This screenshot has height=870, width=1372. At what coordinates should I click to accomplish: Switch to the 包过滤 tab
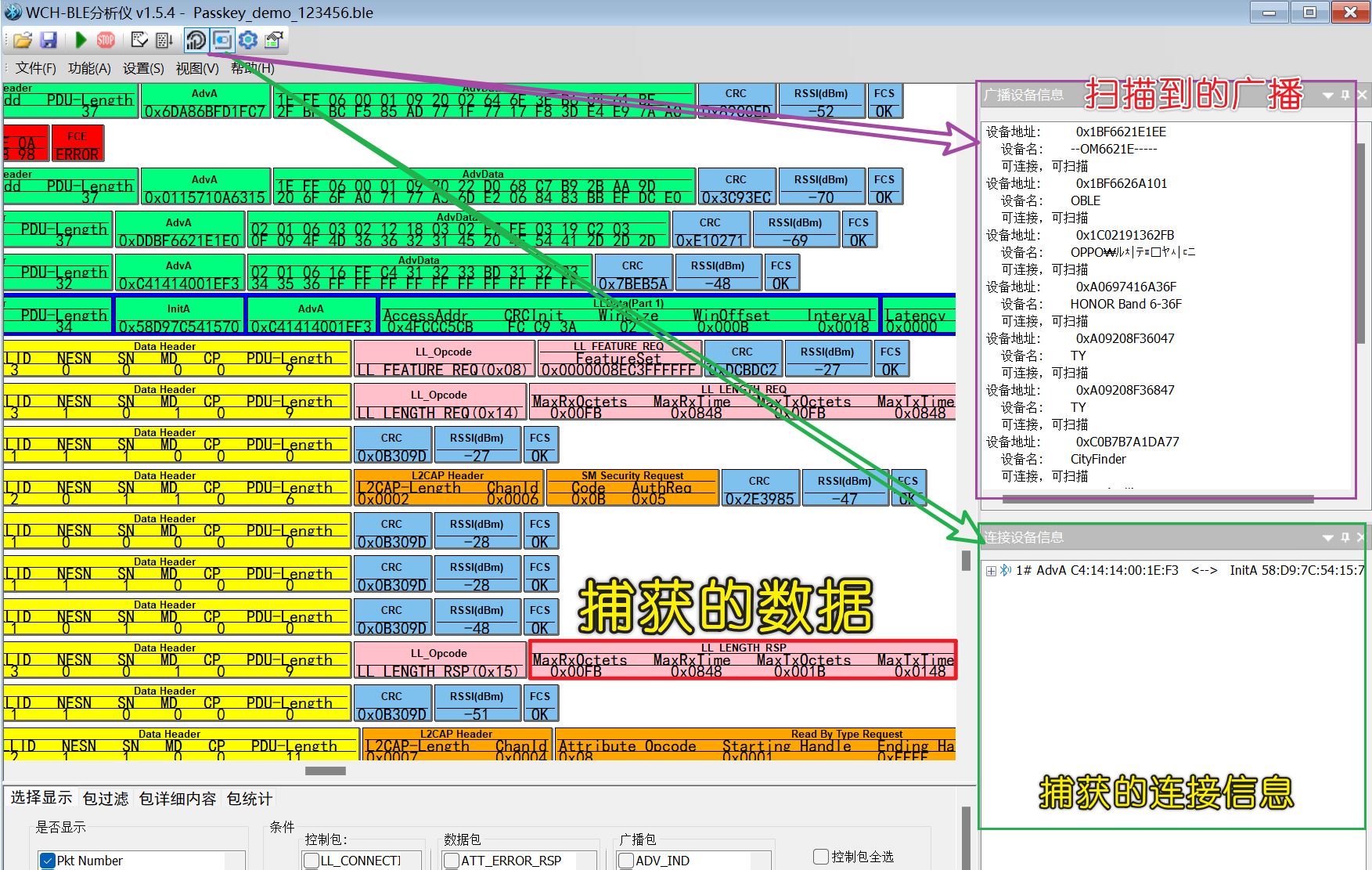click(x=106, y=799)
